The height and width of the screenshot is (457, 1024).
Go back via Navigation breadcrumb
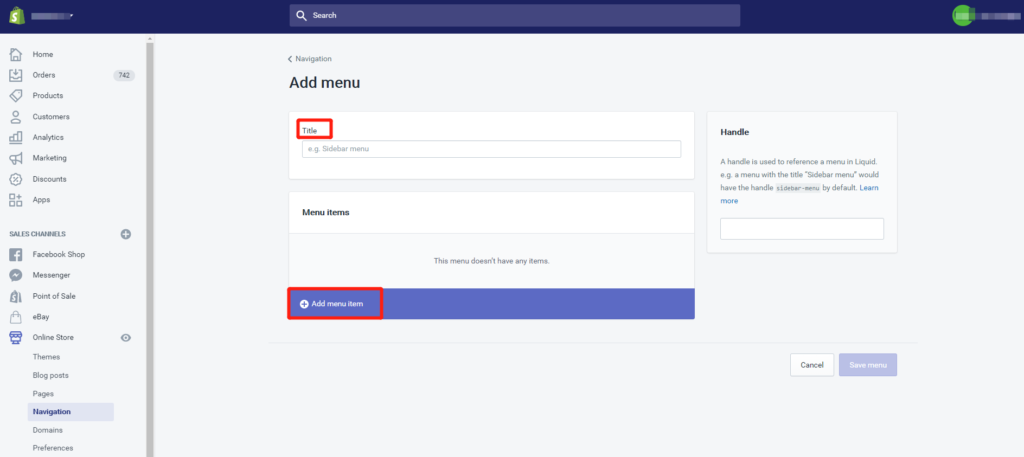tap(310, 59)
